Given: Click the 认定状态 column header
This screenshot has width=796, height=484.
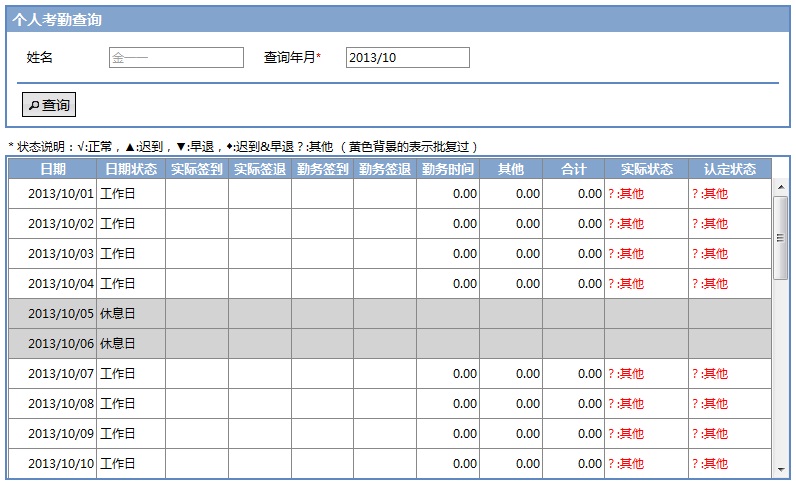Looking at the screenshot, I should click(730, 169).
